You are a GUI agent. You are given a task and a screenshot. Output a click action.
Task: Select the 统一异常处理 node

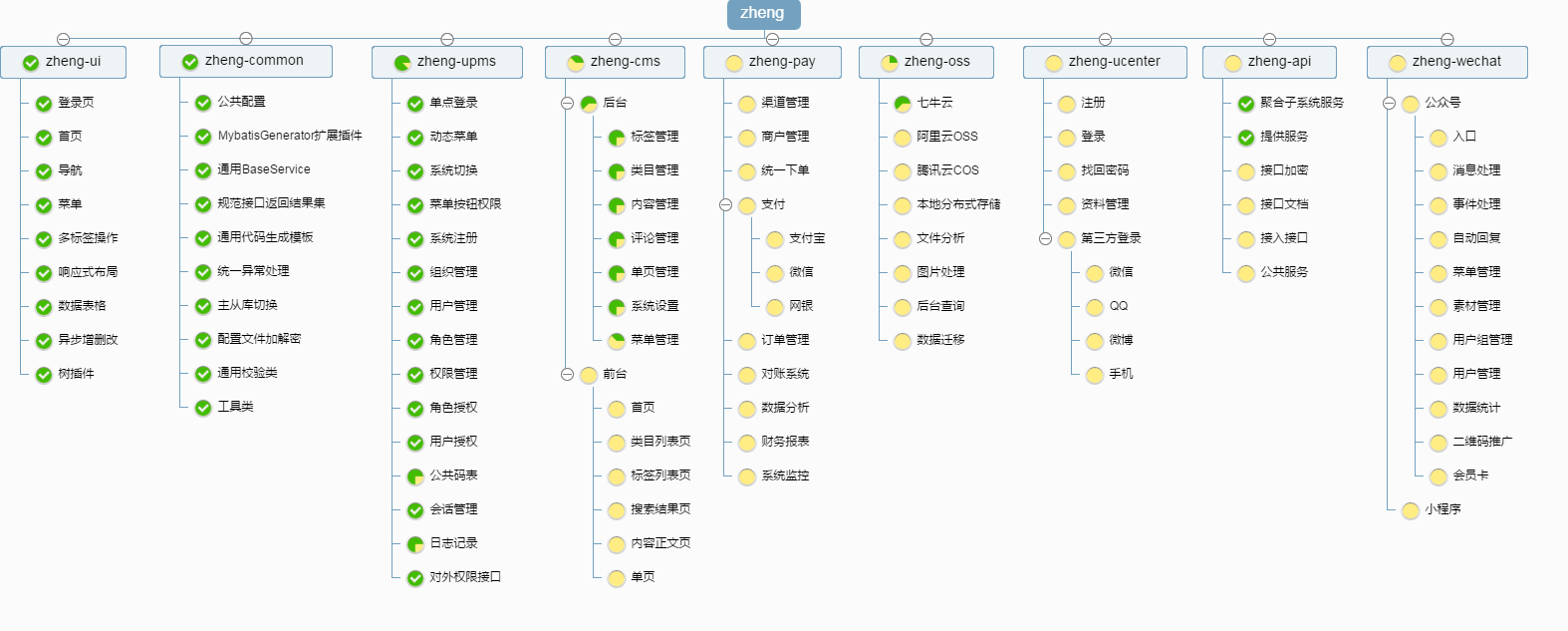click(253, 271)
